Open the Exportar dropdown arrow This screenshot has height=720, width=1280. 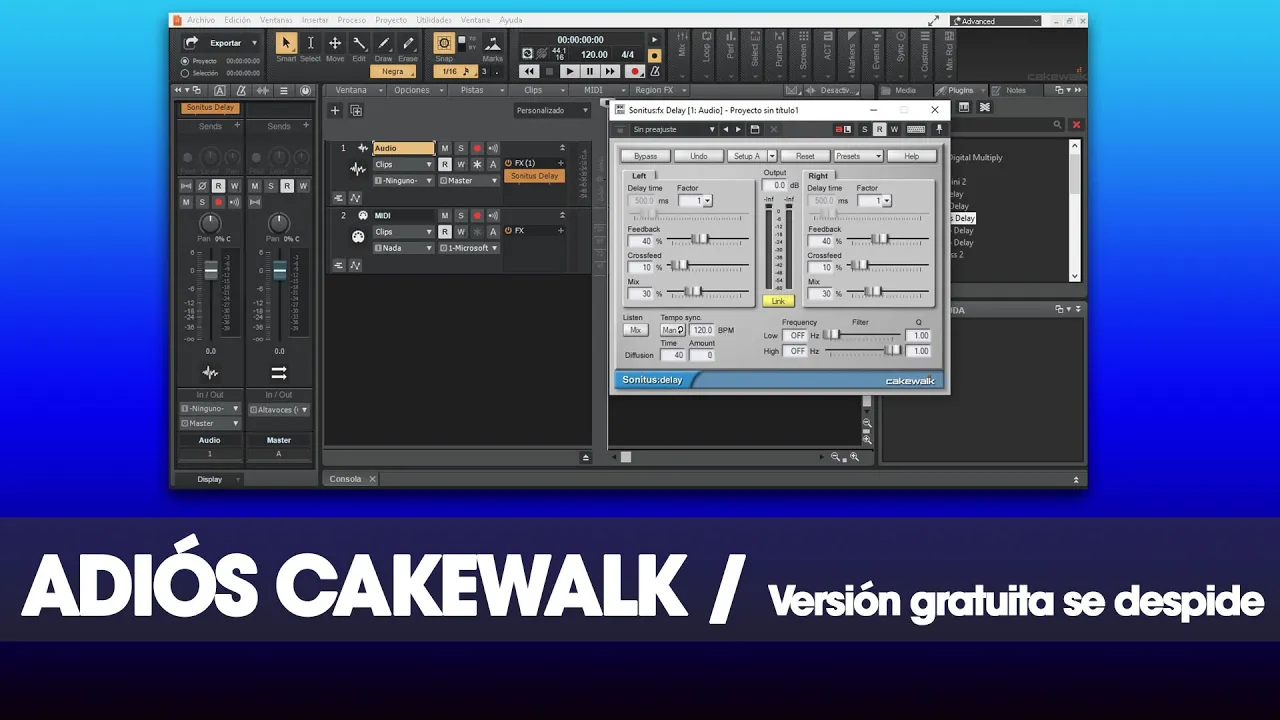[254, 43]
